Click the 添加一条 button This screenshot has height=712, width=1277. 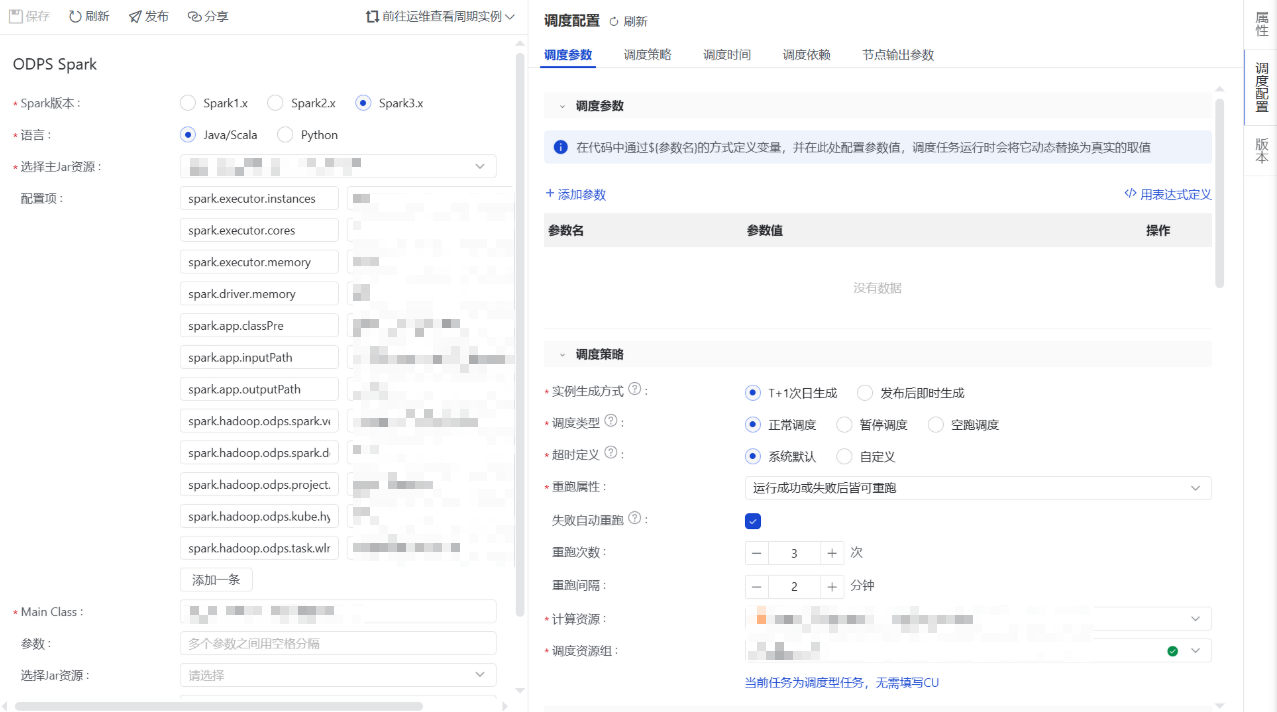click(216, 580)
